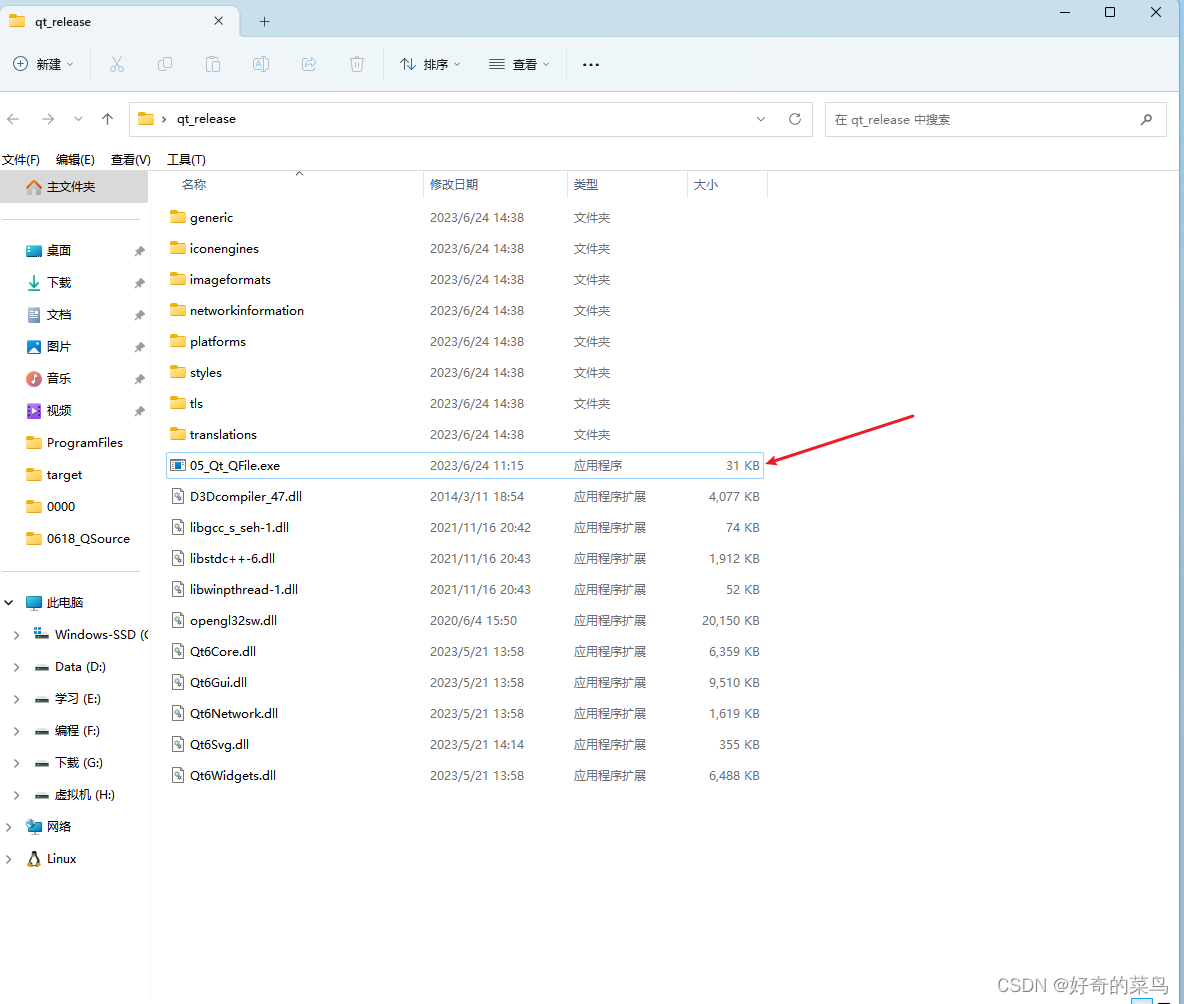1184x1004 pixels.
Task: Collapse 此电脑 in the sidebar
Action: click(8, 602)
